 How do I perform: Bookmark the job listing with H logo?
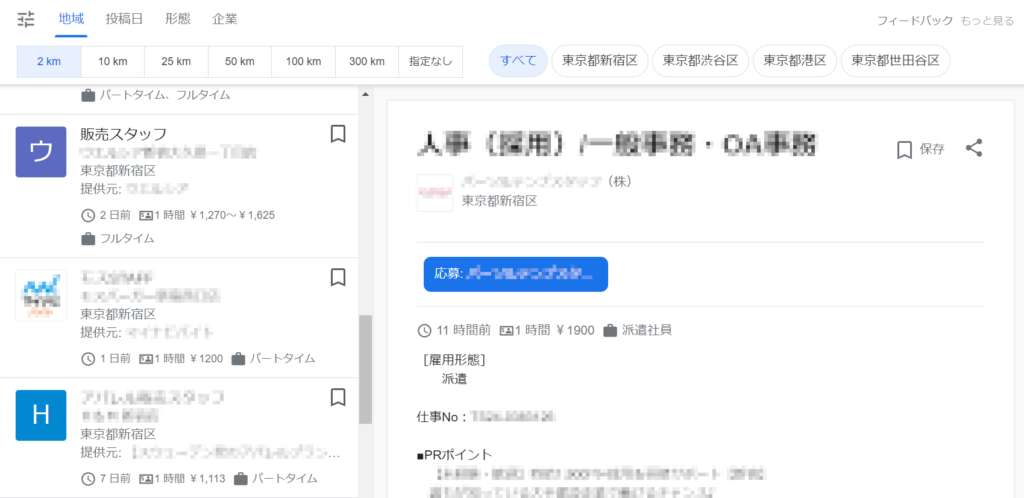coord(338,398)
